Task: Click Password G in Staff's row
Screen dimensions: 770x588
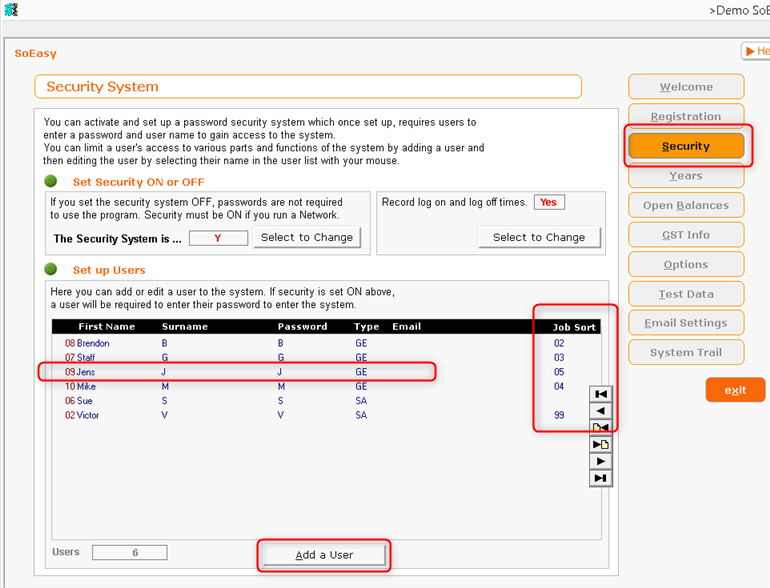Action: [280, 357]
